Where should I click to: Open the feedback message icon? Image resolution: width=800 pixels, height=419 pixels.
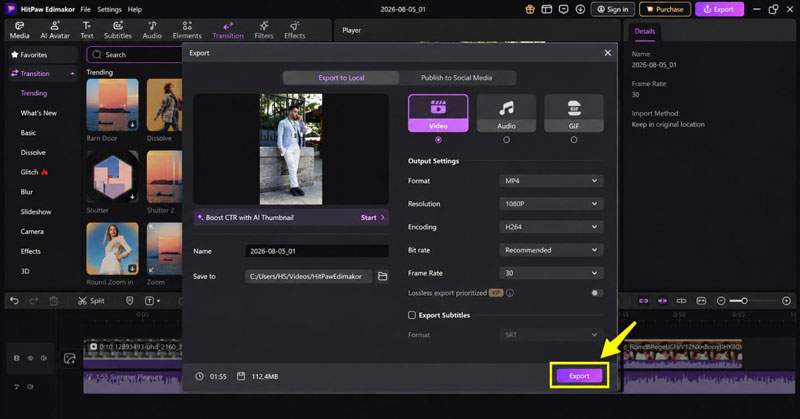563,9
